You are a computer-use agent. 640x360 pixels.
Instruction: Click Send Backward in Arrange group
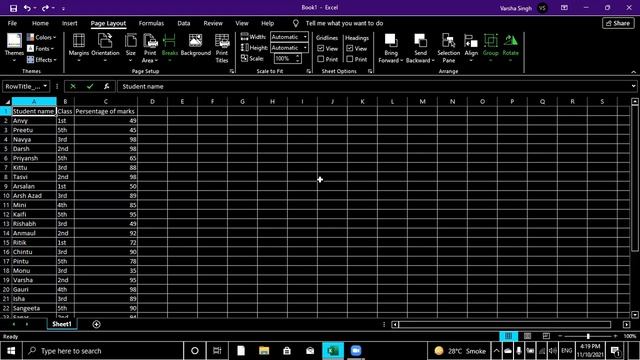pos(420,48)
